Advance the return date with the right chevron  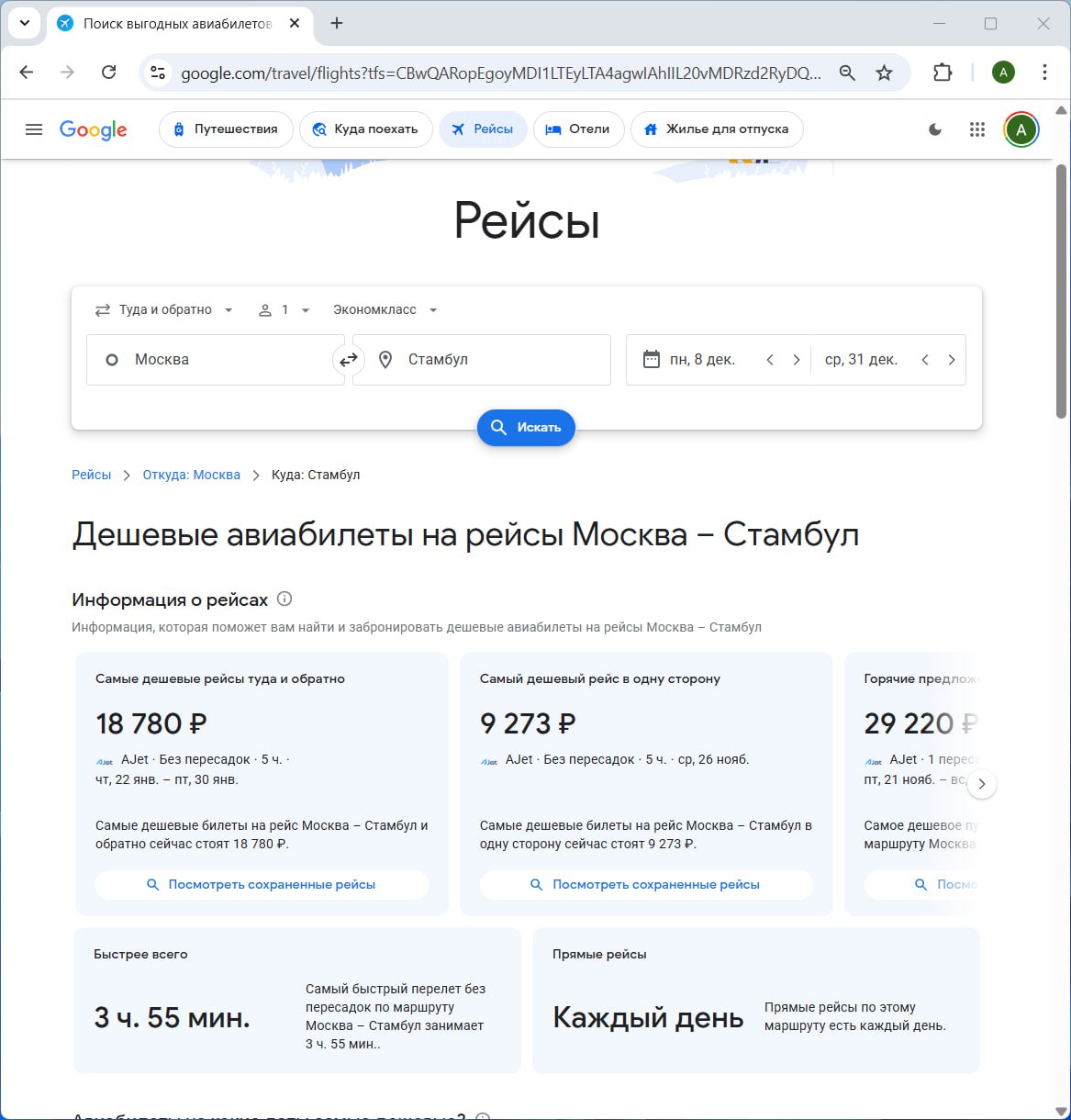click(x=952, y=359)
